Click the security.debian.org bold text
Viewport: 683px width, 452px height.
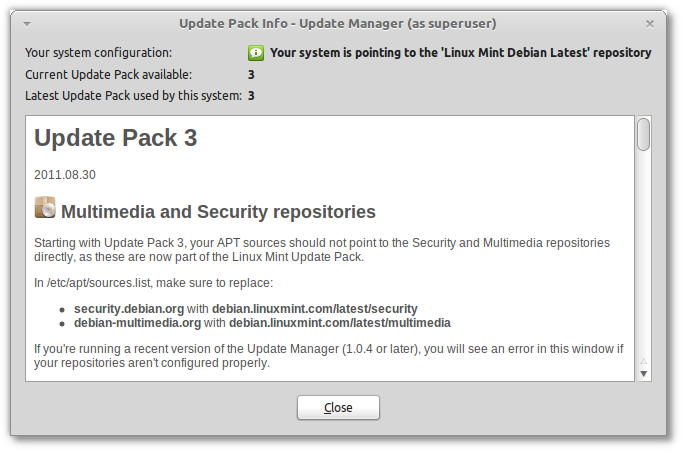(129, 309)
